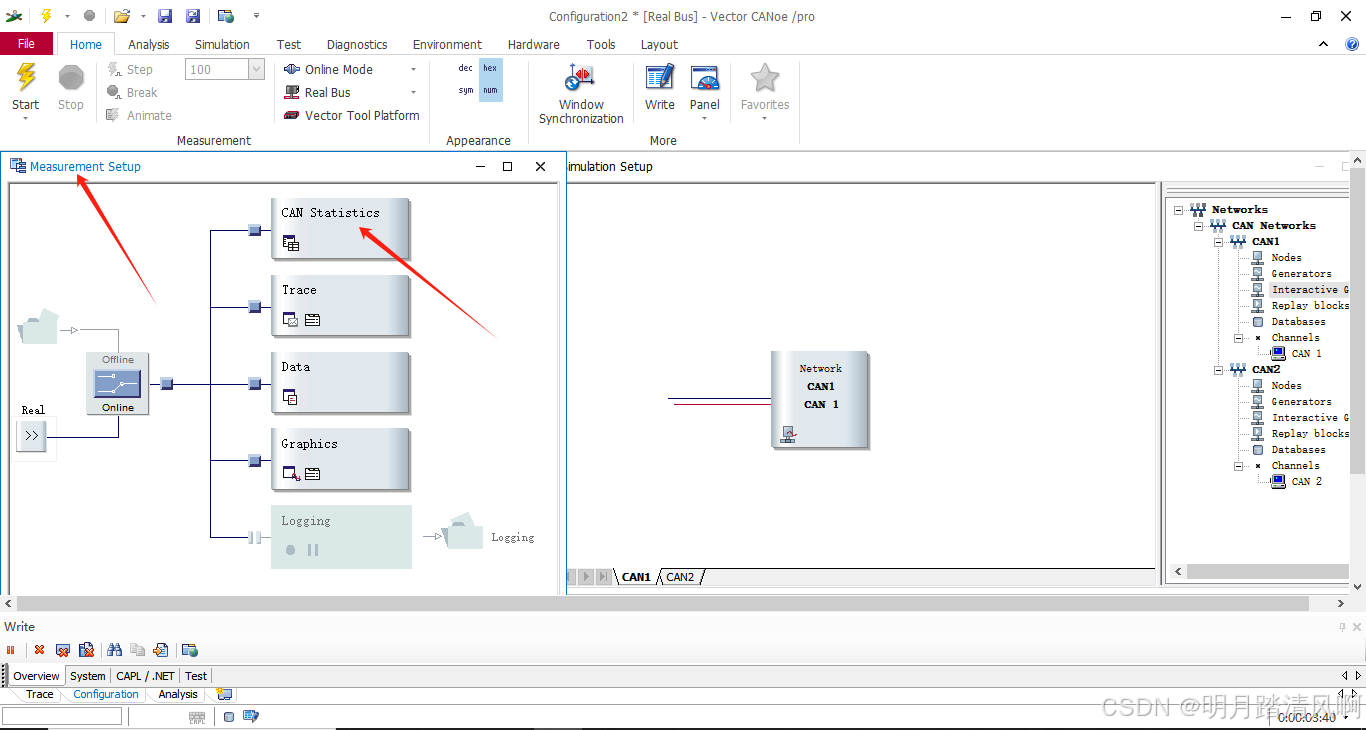Open the Start button dropdown arrow
The image size is (1366, 730).
pos(26,119)
